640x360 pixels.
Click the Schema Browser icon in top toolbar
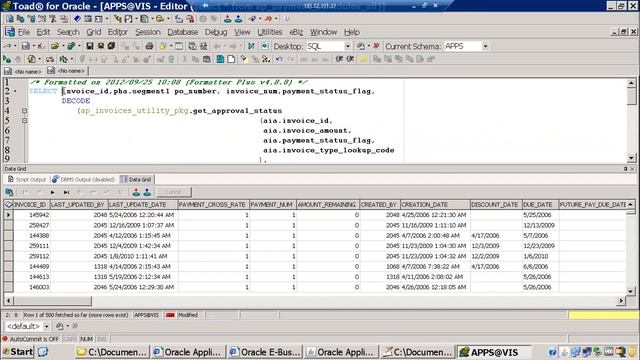(20, 19)
